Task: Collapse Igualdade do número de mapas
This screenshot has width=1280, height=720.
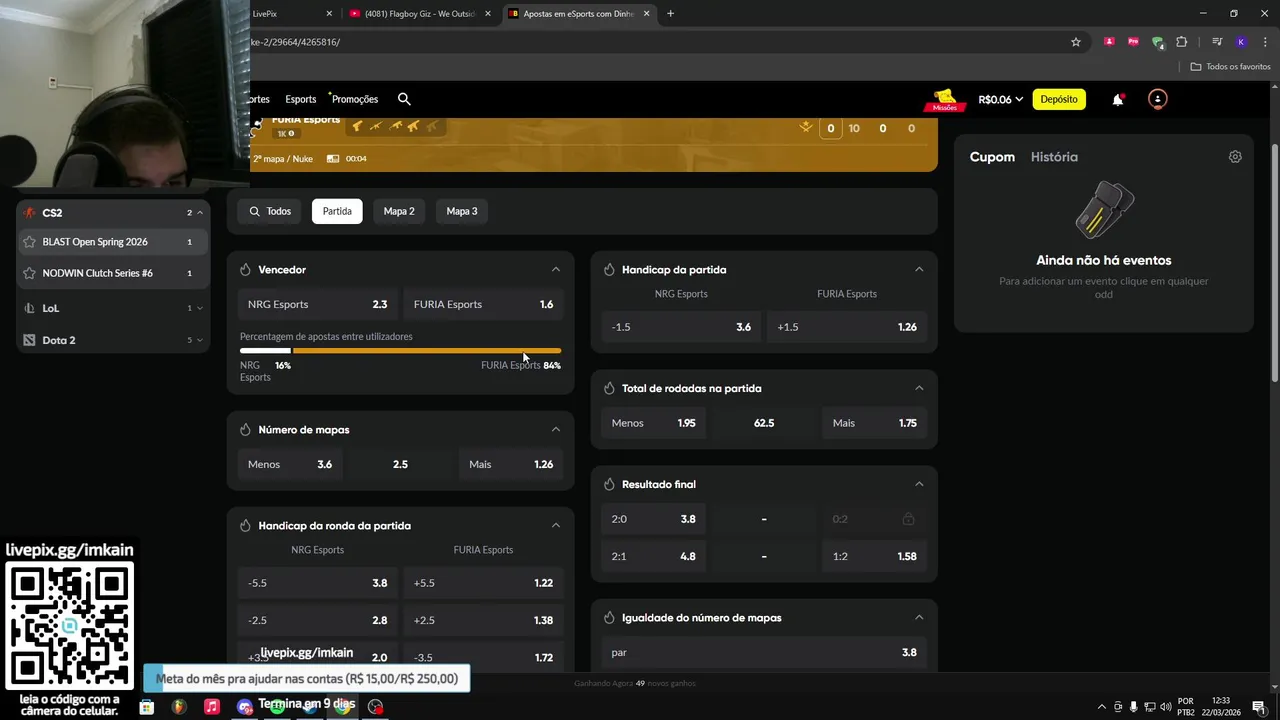Action: tap(919, 617)
